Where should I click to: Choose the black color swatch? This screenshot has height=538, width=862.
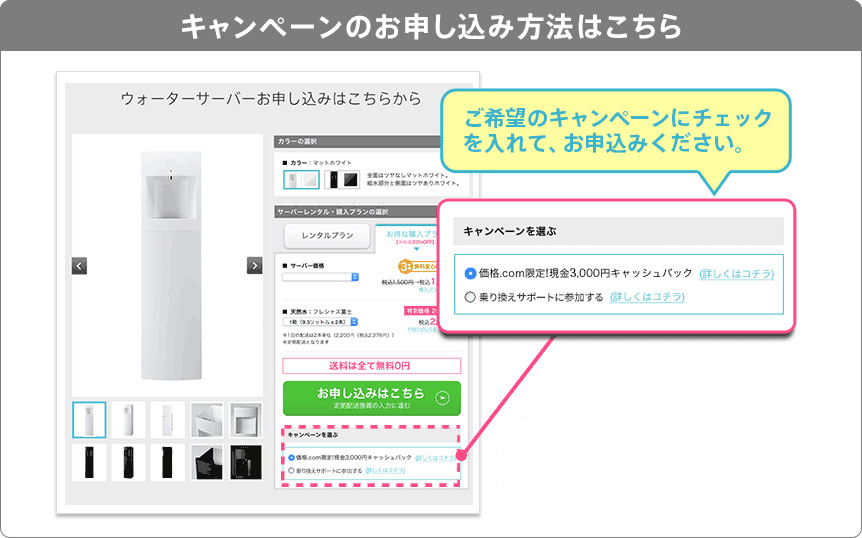click(x=342, y=180)
